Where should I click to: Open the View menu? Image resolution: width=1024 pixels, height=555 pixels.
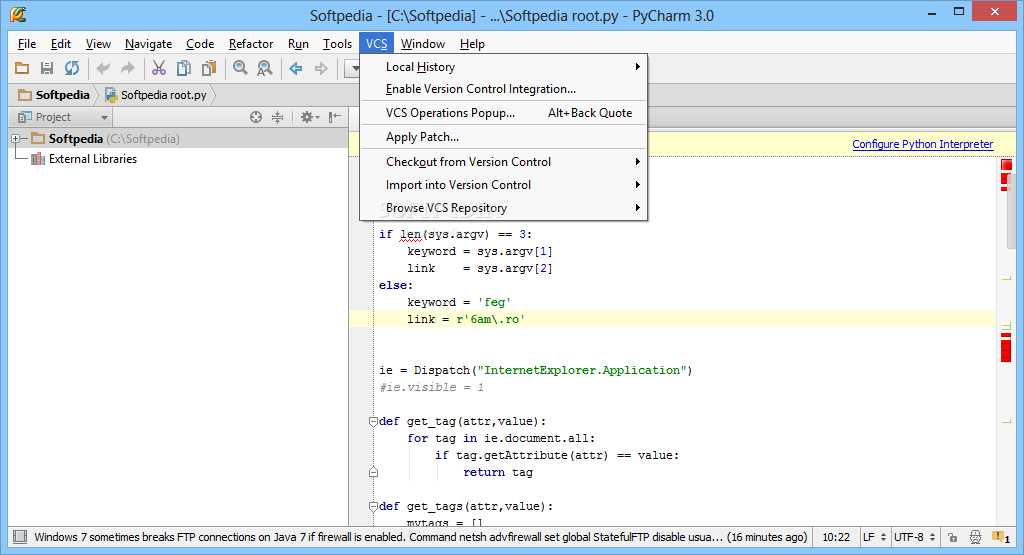tap(98, 44)
